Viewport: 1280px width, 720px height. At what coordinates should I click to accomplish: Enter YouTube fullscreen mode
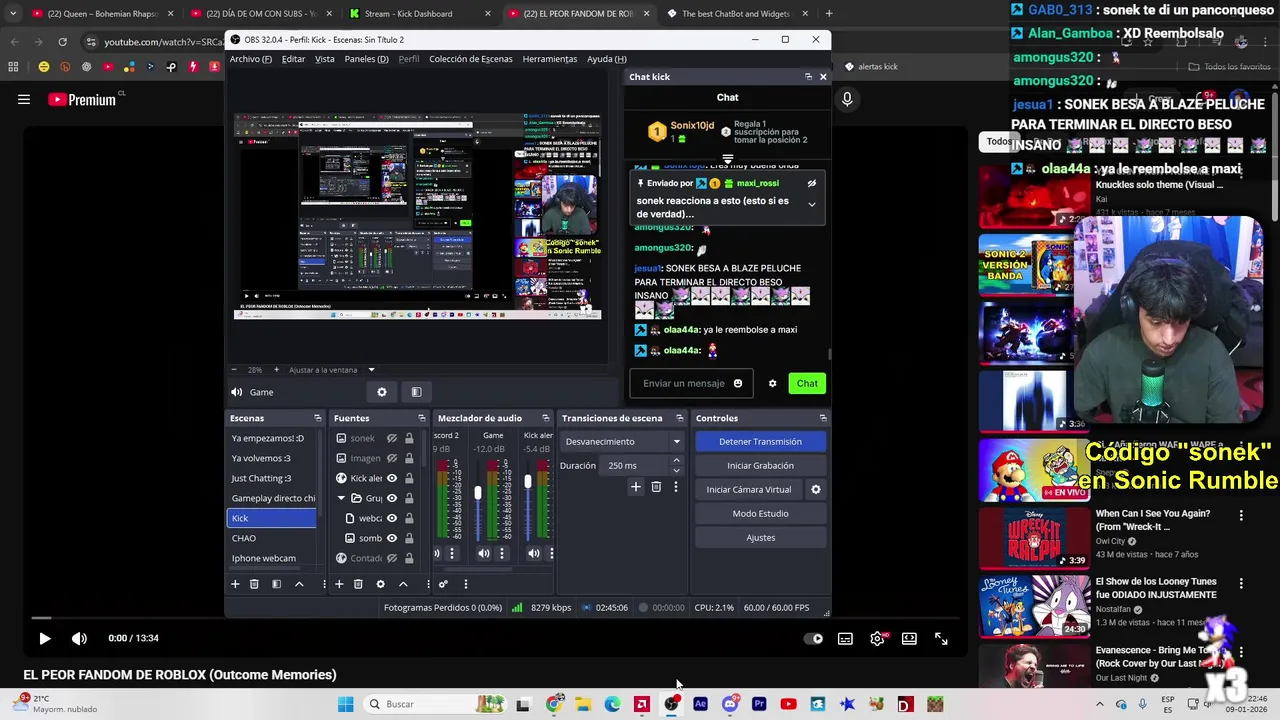[941, 638]
